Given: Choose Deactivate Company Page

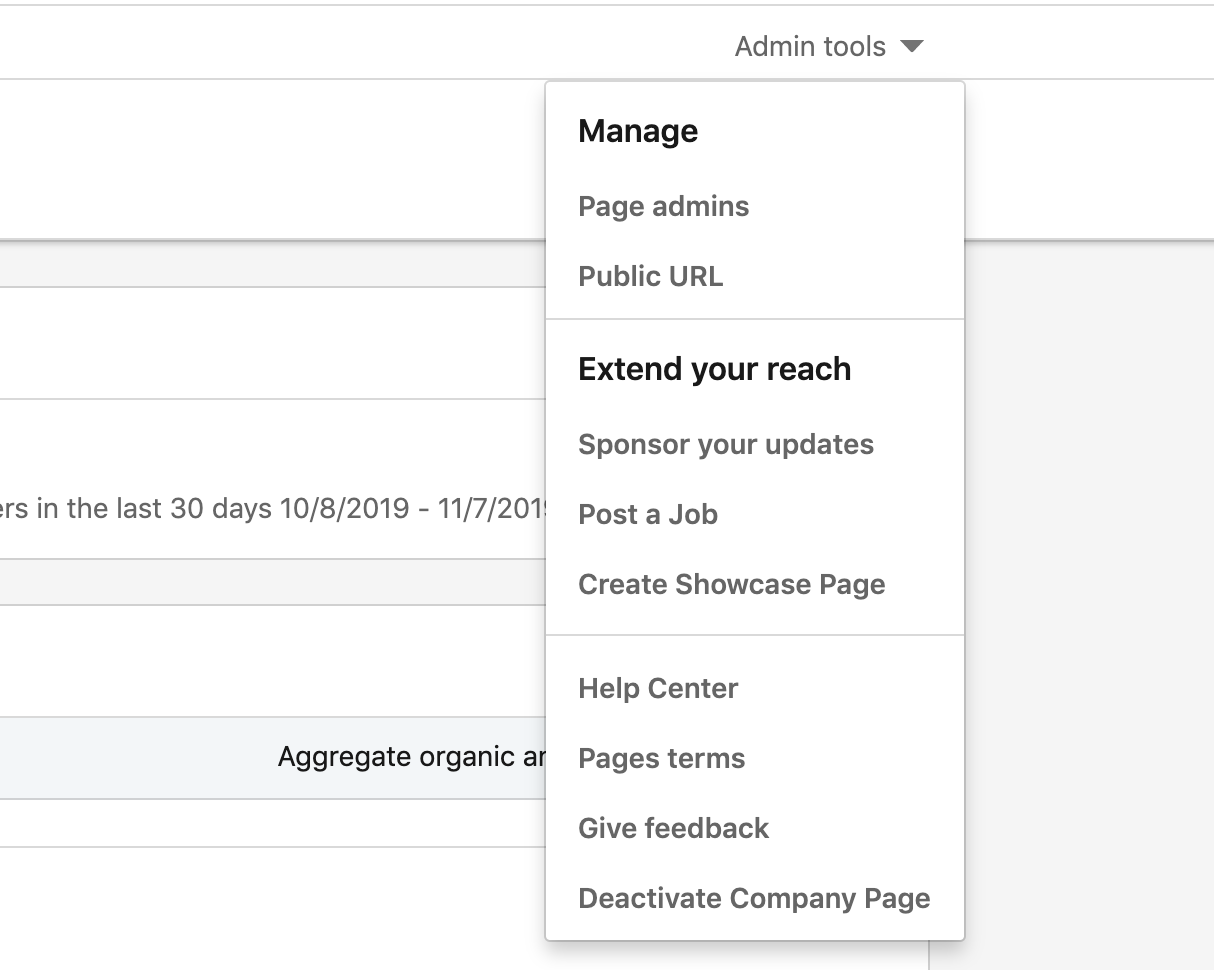Looking at the screenshot, I should click(754, 899).
